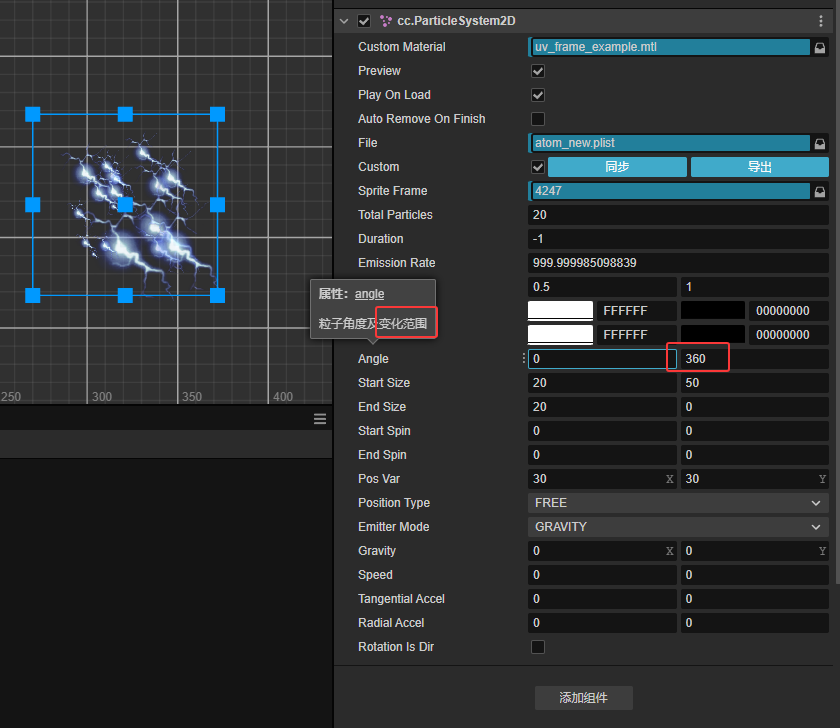Edit Gravity X value
The width and height of the screenshot is (840, 728).
[x=602, y=551]
